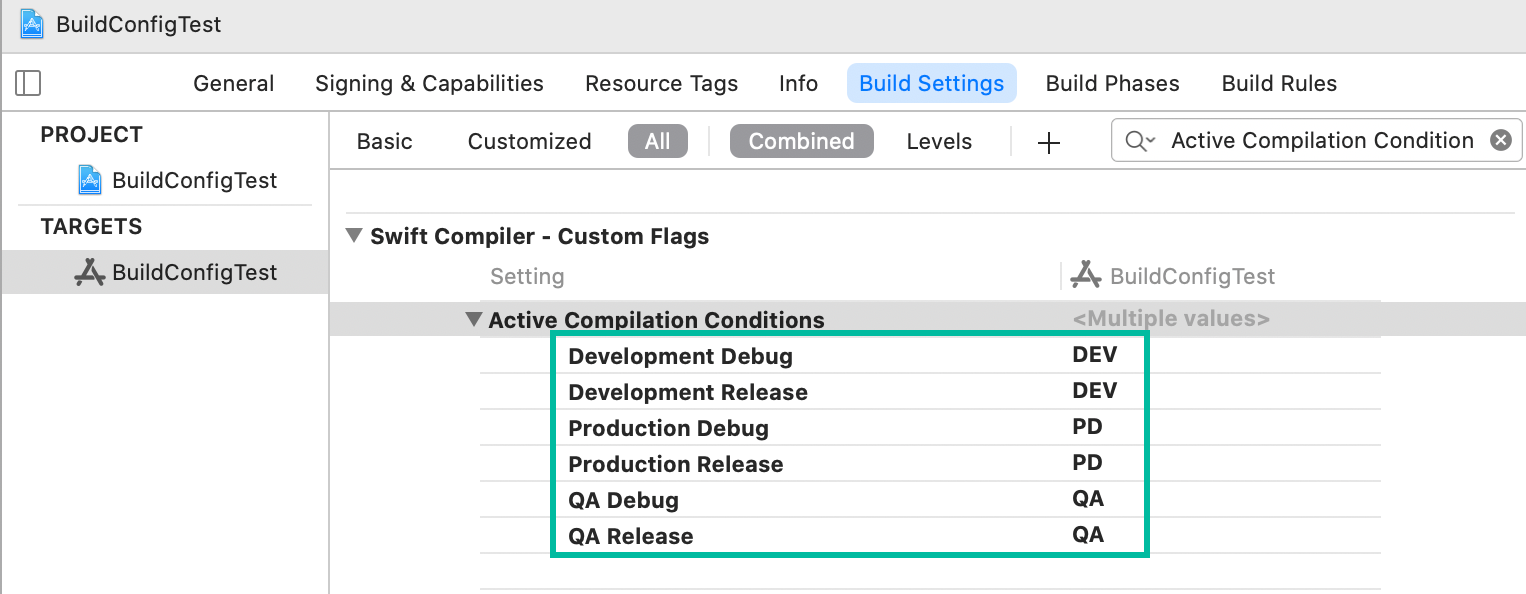Clear the search field with the X icon
Image resolution: width=1526 pixels, height=594 pixels.
[1500, 141]
